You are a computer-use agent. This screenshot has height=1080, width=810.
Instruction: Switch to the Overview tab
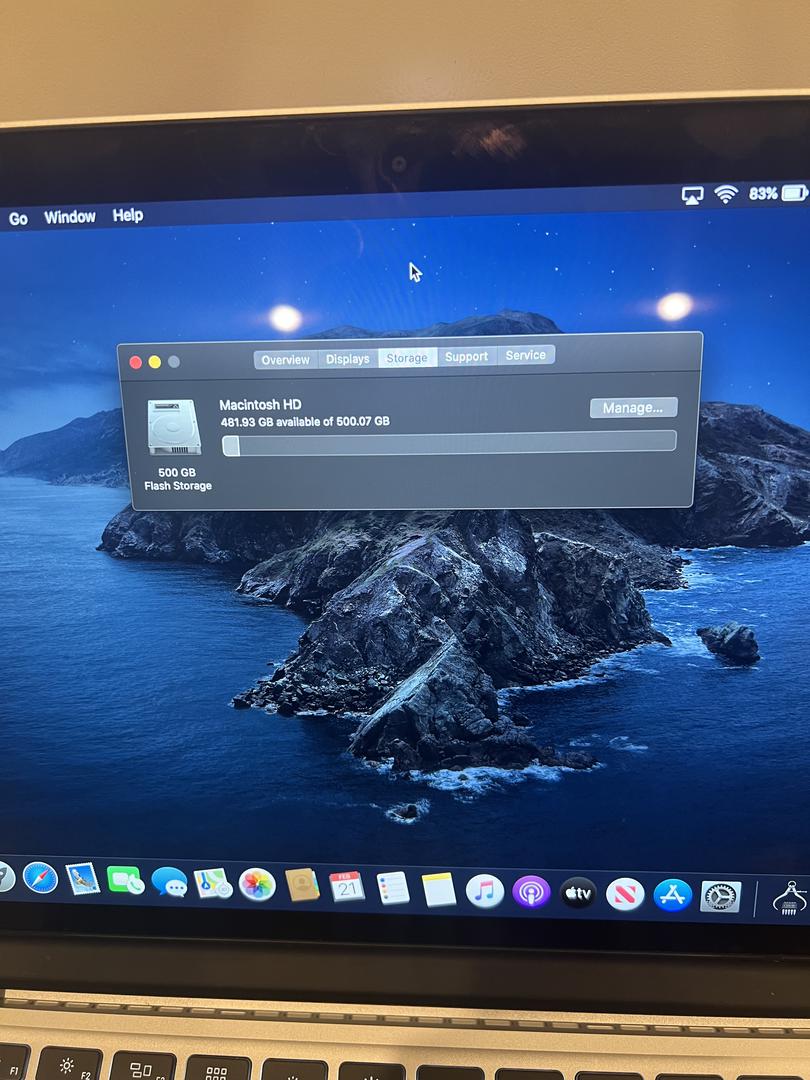point(285,360)
